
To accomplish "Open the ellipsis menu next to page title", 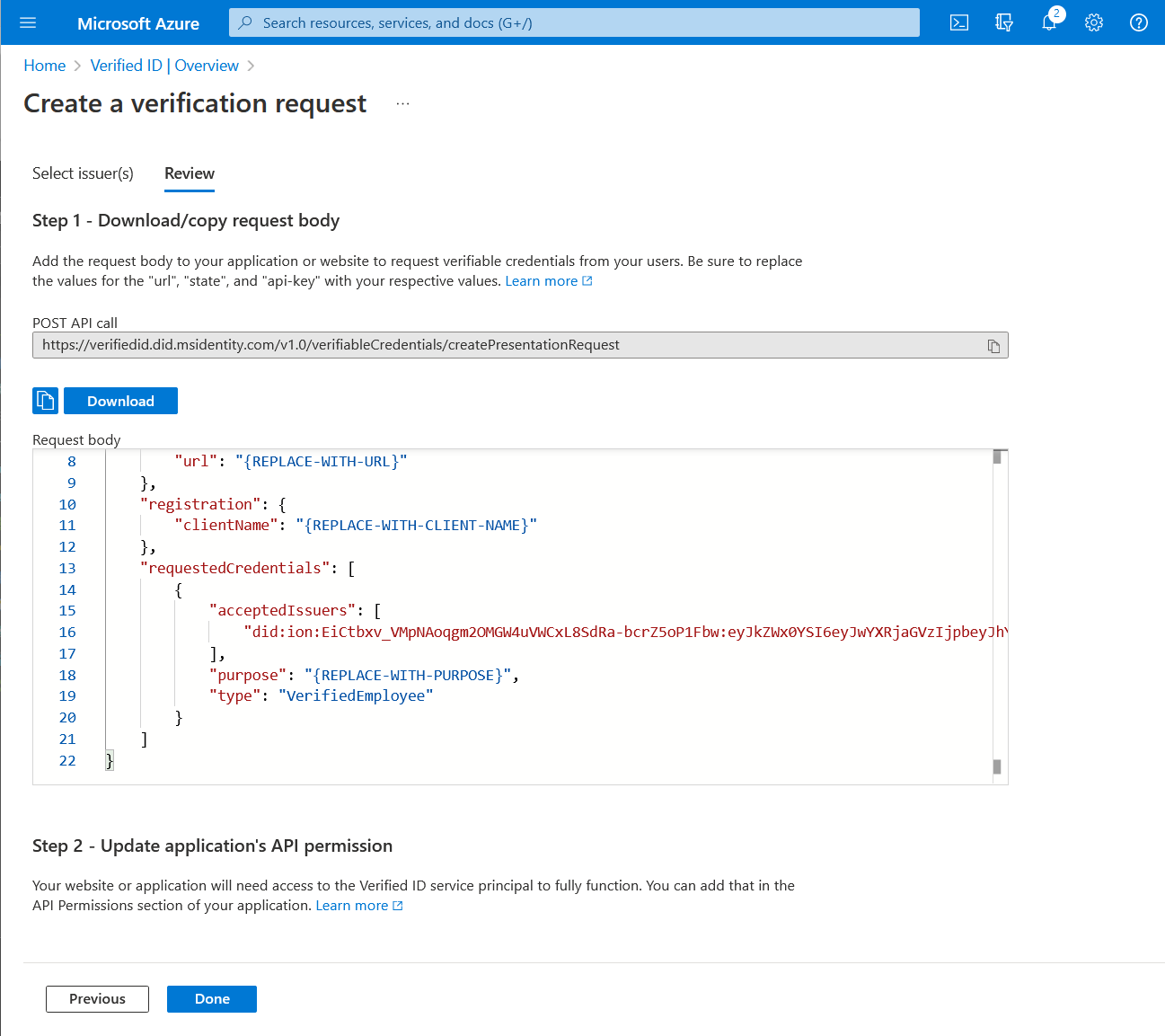I will coord(402,104).
